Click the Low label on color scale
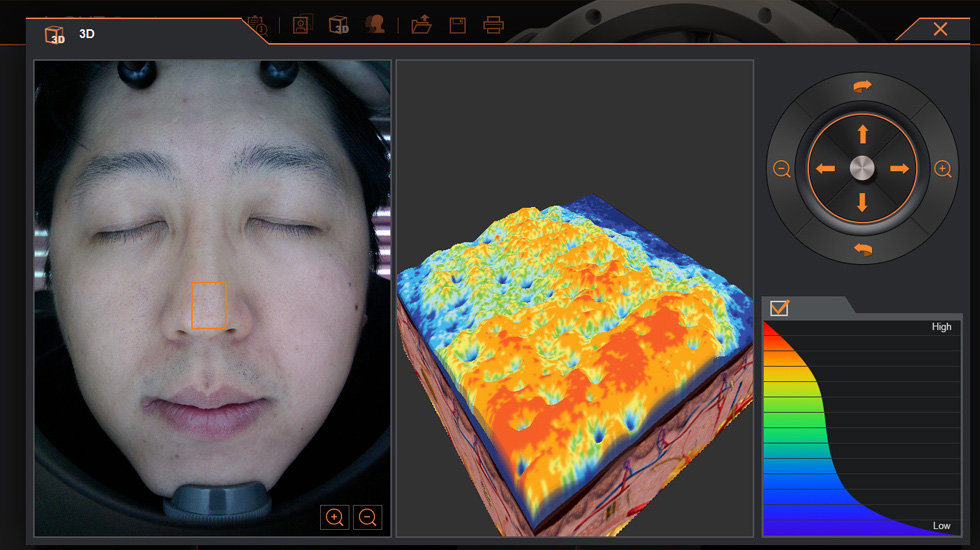Viewport: 980px width, 550px height. pos(941,526)
